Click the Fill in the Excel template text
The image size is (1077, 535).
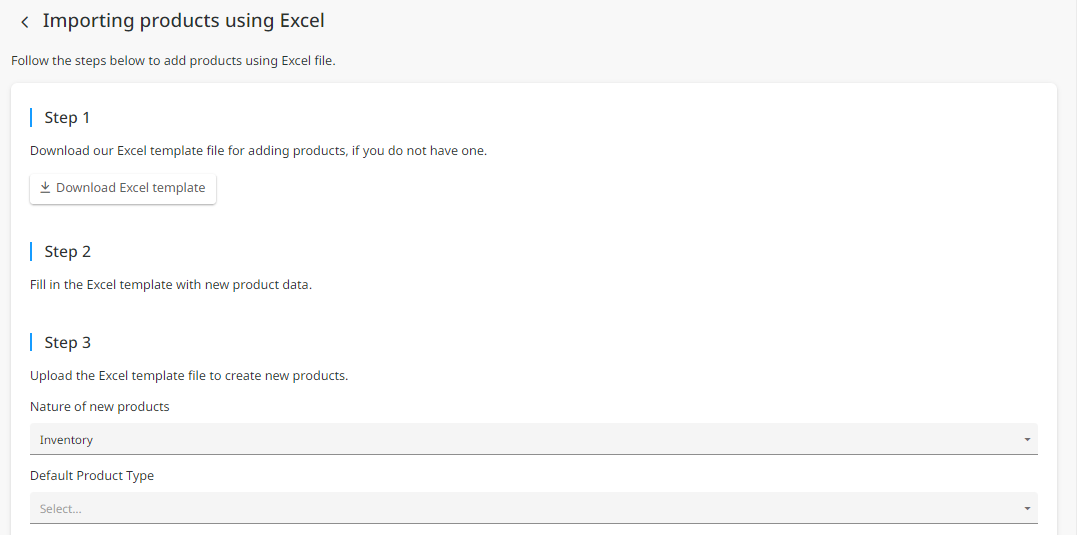point(171,284)
